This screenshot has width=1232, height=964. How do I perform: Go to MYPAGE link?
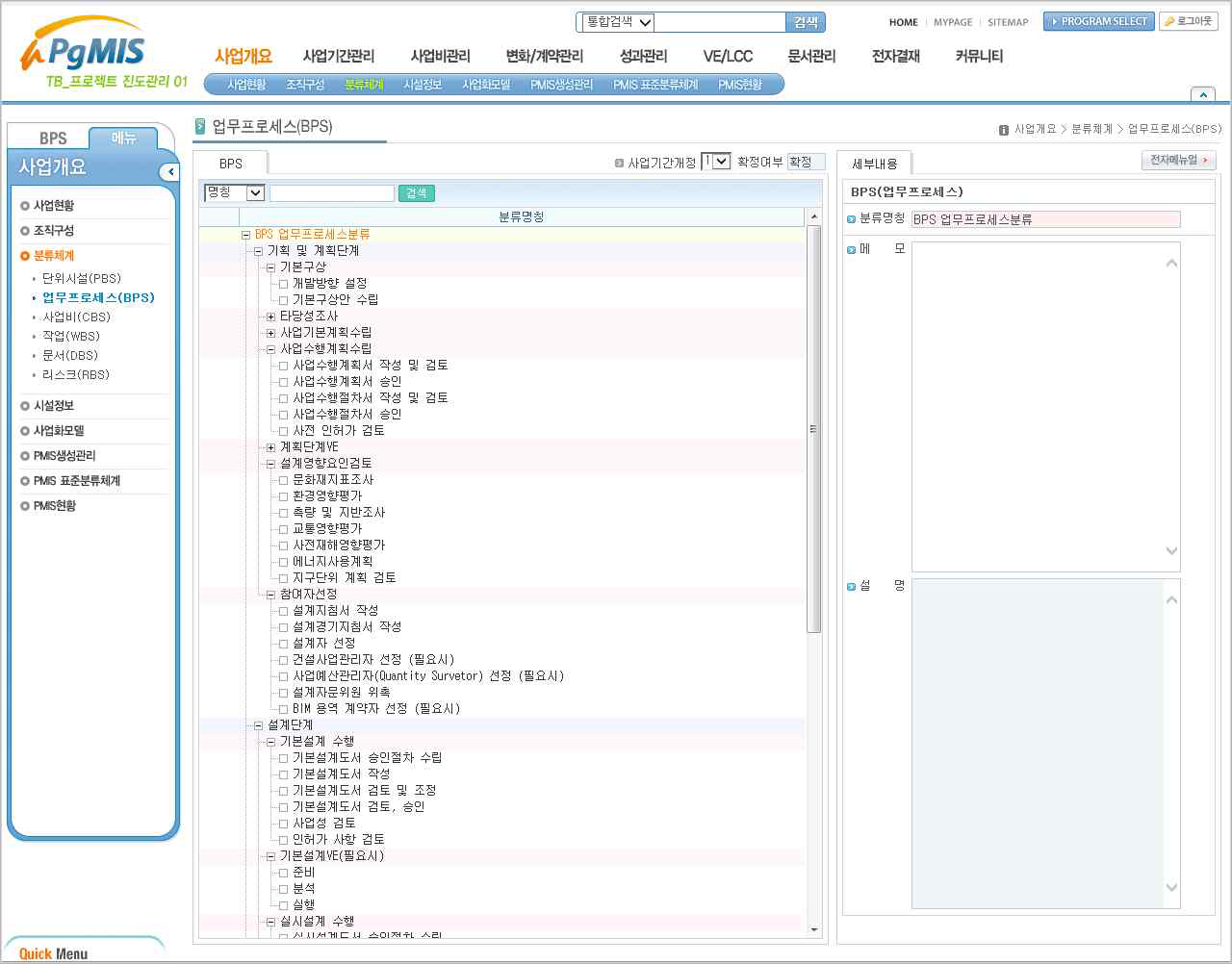pyautogui.click(x=953, y=22)
